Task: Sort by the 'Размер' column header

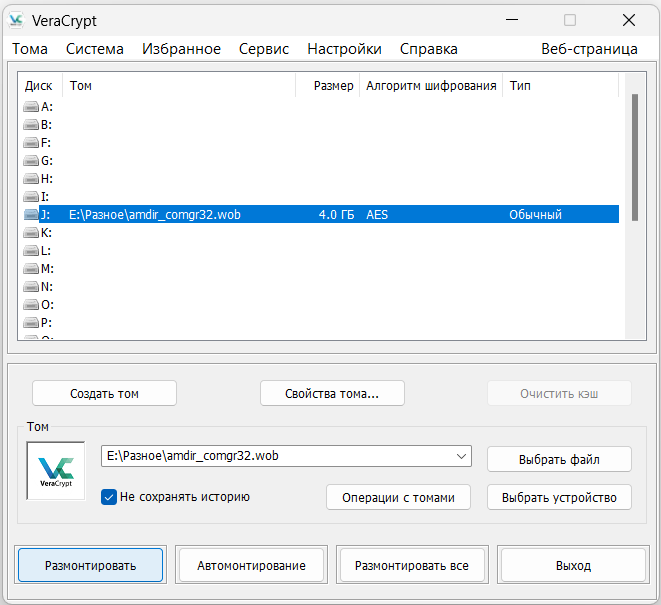Action: [328, 86]
